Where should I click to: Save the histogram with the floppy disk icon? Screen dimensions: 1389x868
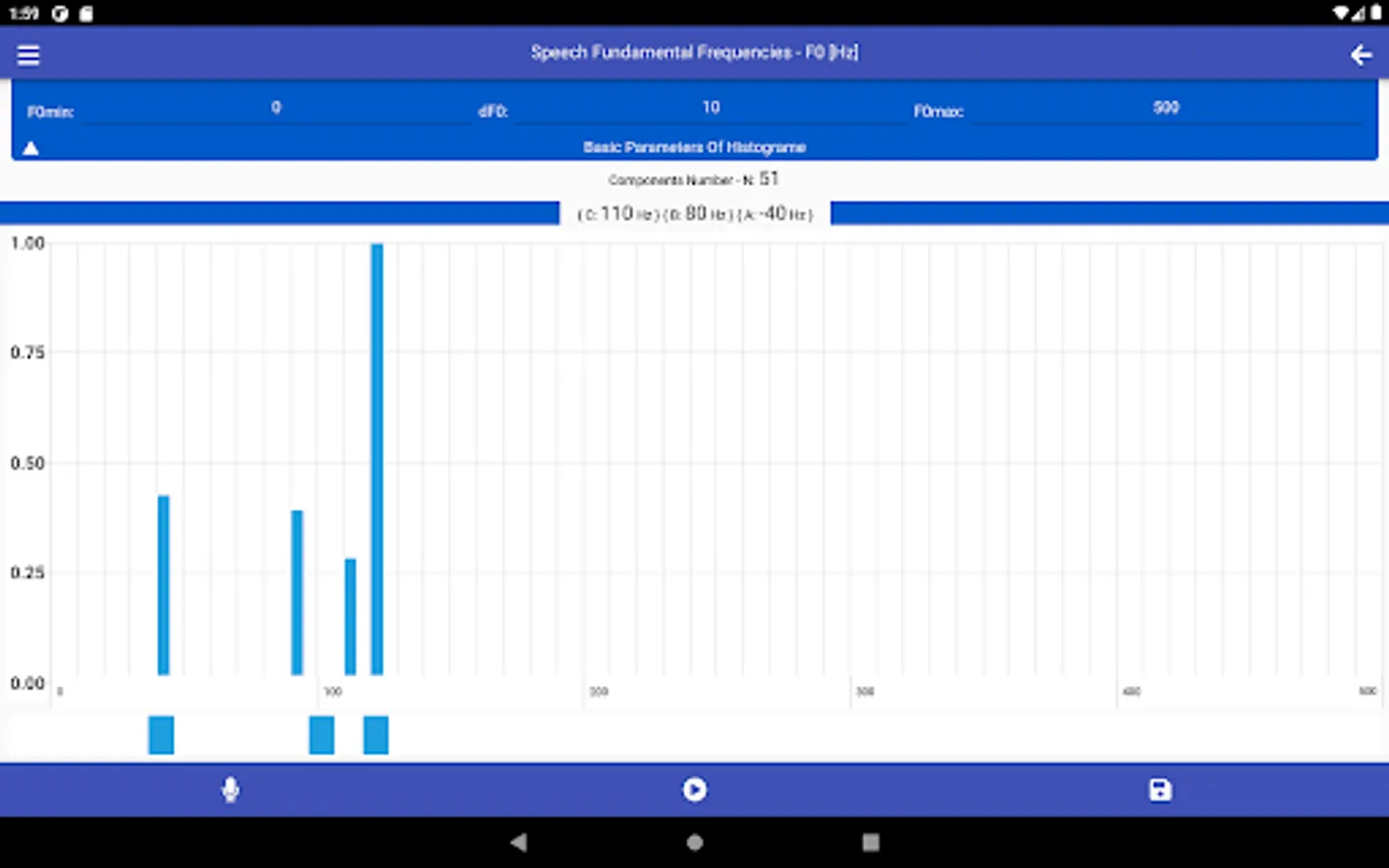point(1160,790)
